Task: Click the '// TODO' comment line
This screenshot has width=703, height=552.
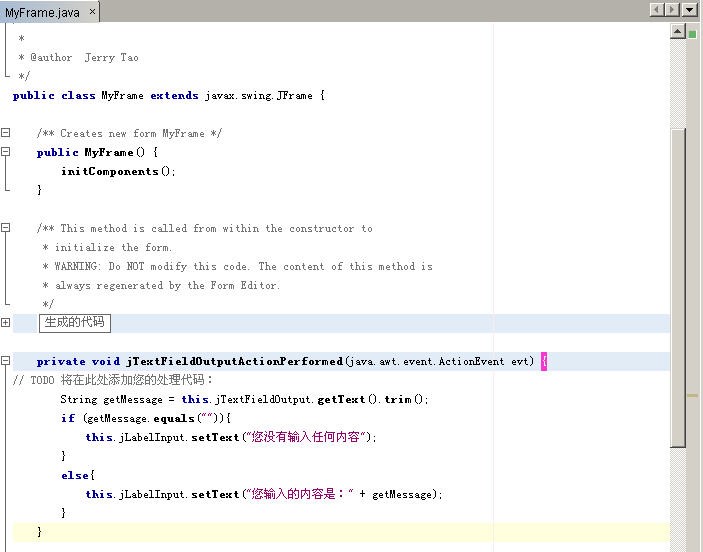Action: pos(113,380)
